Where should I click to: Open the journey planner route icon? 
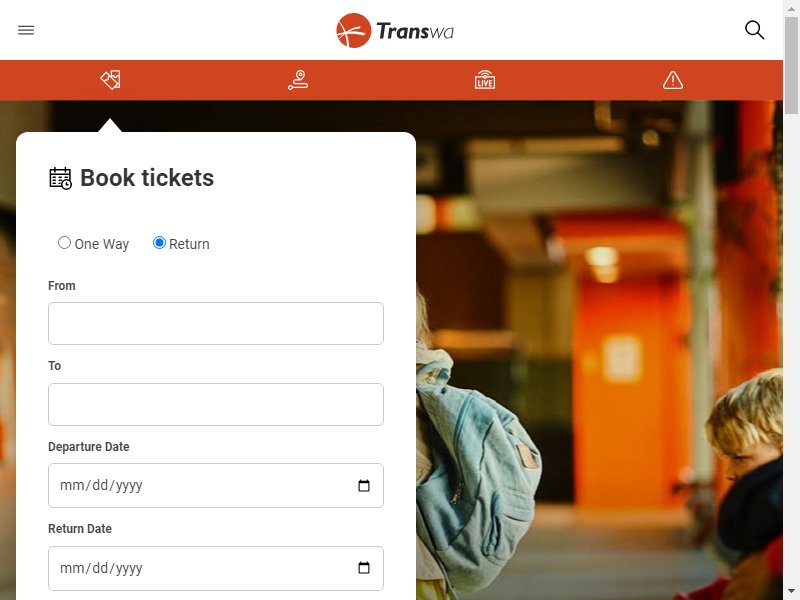[298, 80]
